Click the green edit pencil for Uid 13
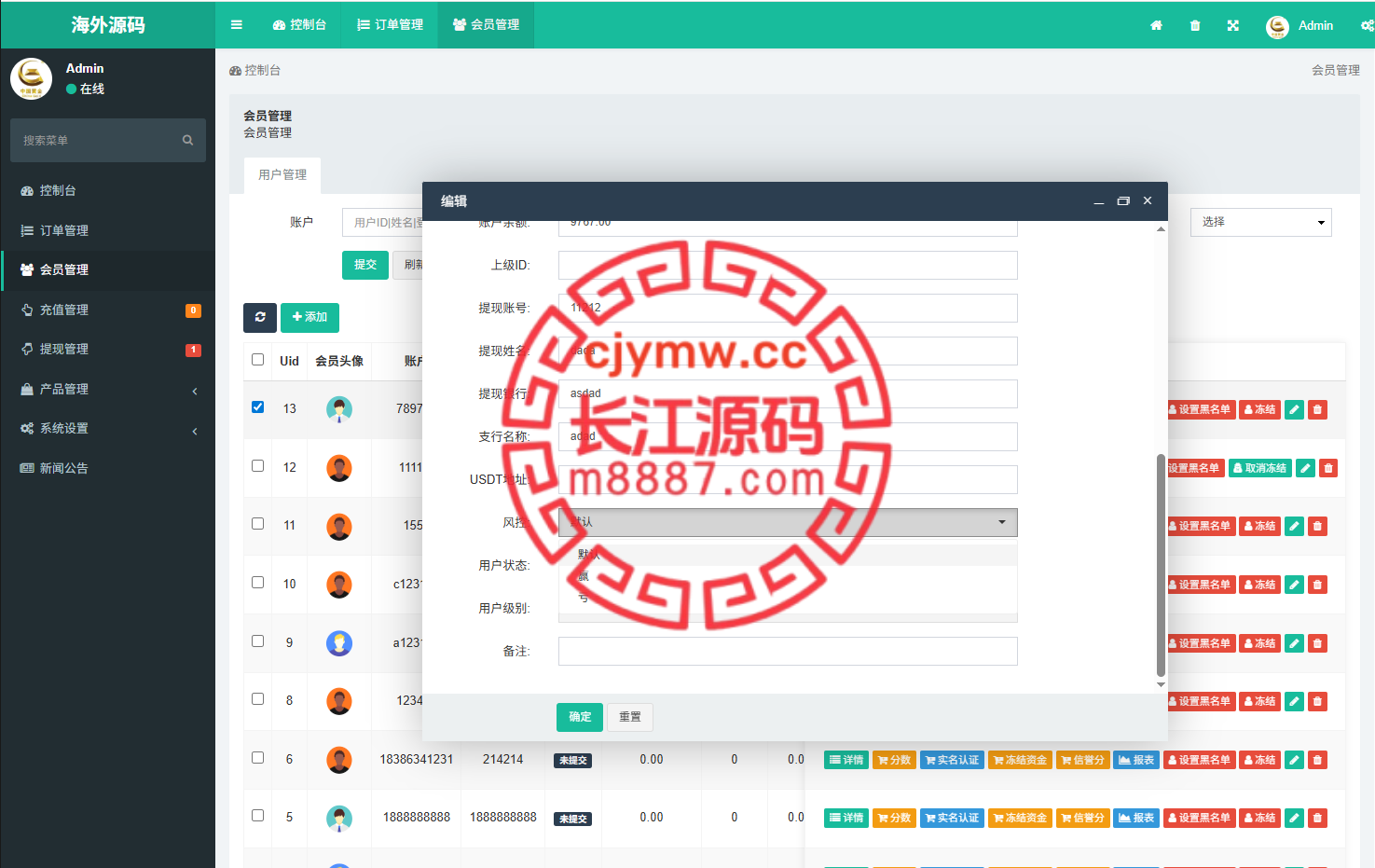 tap(1294, 409)
